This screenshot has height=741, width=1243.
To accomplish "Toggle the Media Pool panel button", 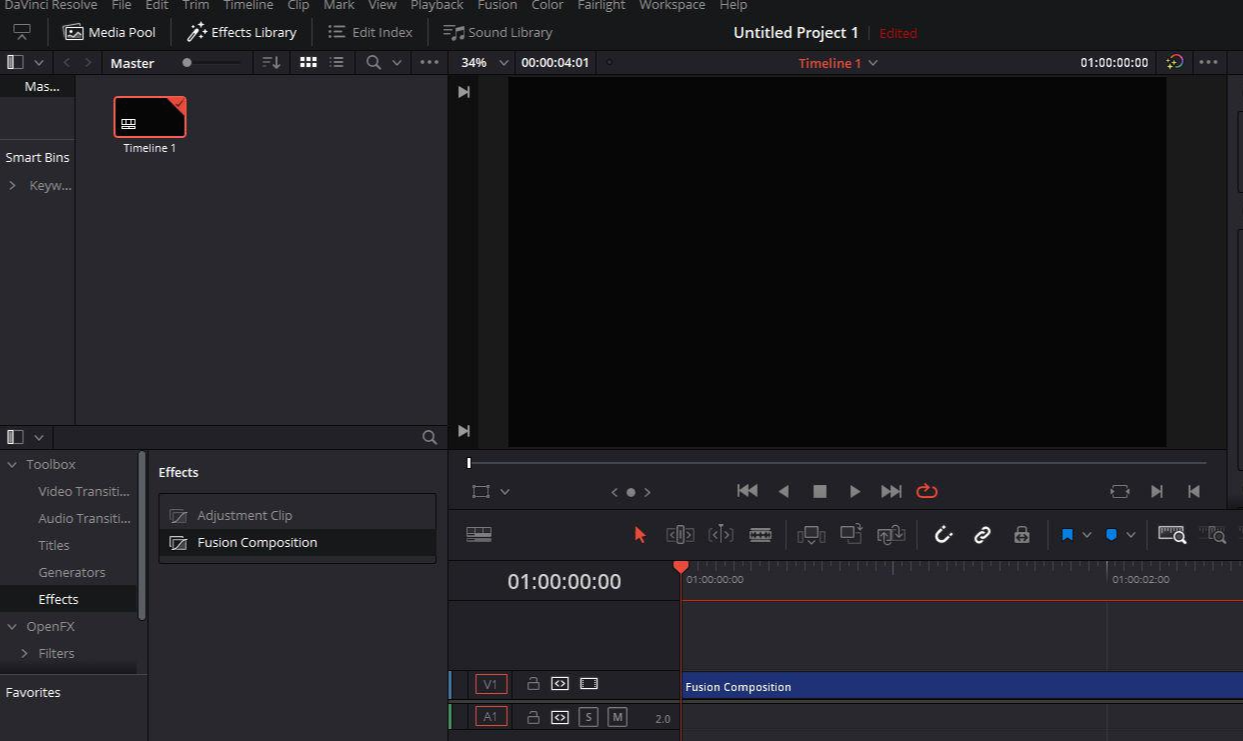I will pos(110,32).
